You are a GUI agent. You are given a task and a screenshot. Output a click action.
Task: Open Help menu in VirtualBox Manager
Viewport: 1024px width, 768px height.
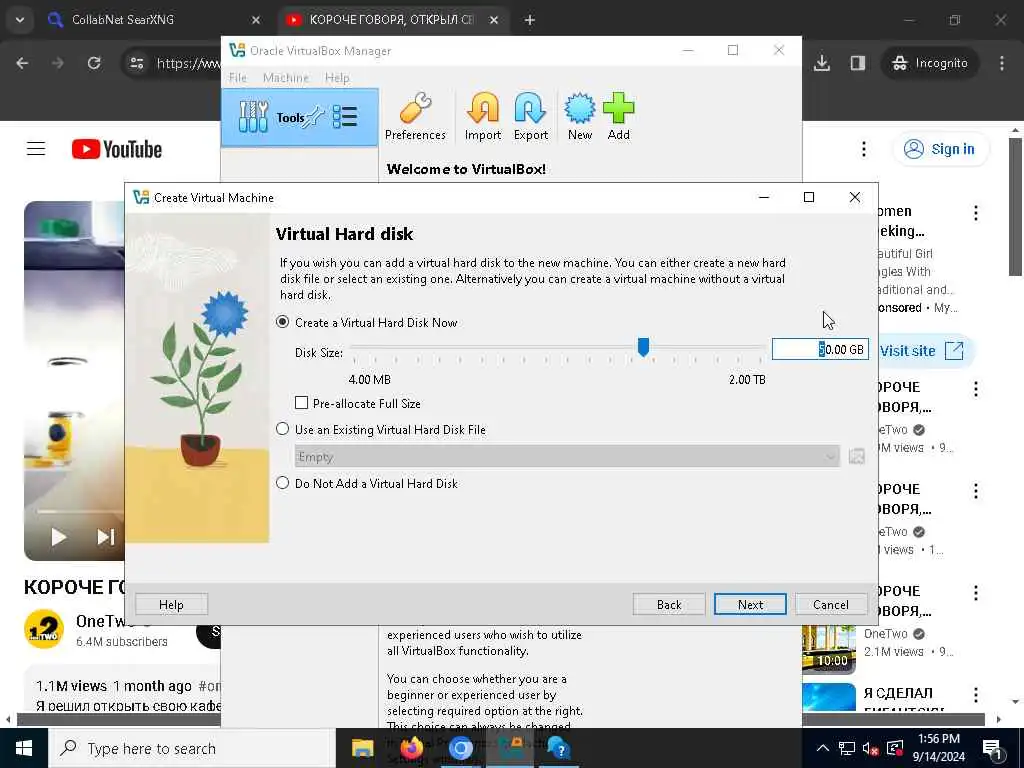point(337,78)
